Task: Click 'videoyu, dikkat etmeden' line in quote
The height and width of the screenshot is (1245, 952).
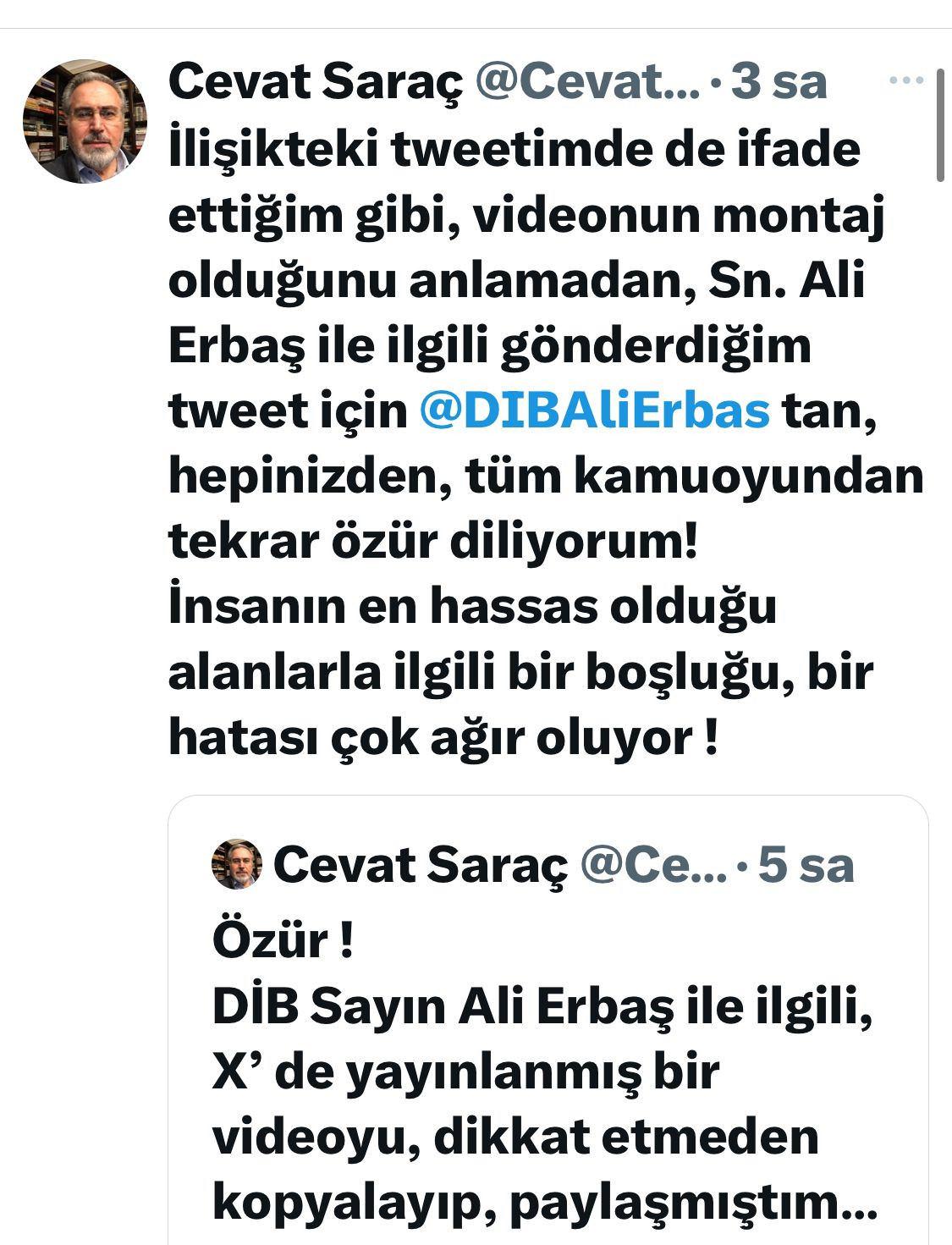Action: (x=515, y=1138)
